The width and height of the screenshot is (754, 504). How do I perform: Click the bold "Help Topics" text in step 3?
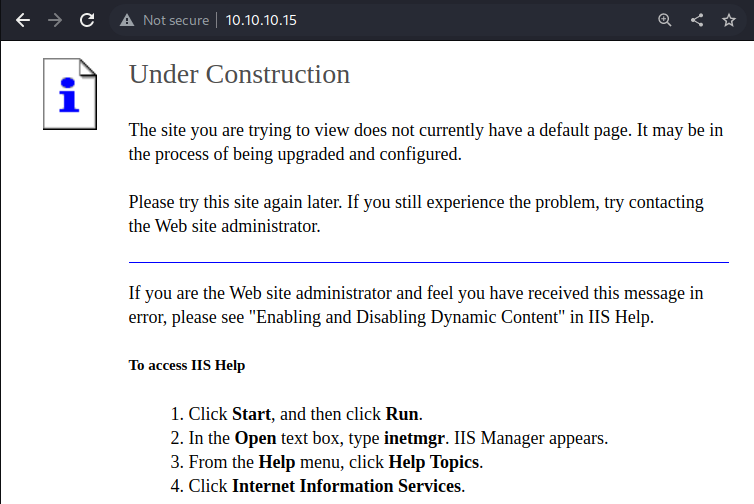tap(434, 462)
